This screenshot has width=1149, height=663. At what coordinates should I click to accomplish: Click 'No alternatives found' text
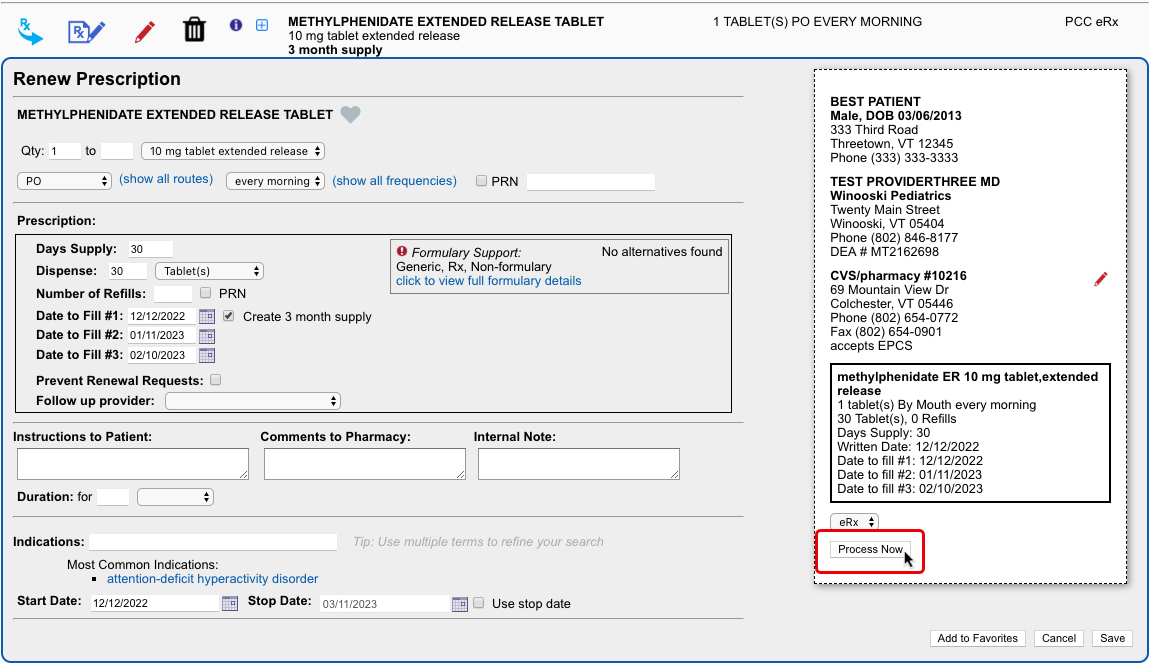click(x=662, y=252)
